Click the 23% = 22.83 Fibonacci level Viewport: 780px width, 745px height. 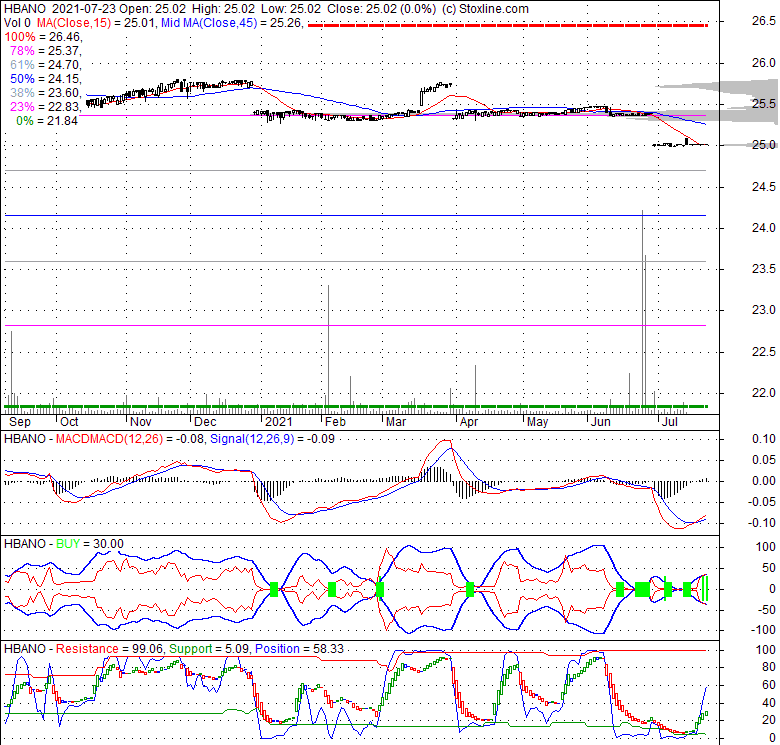46,106
